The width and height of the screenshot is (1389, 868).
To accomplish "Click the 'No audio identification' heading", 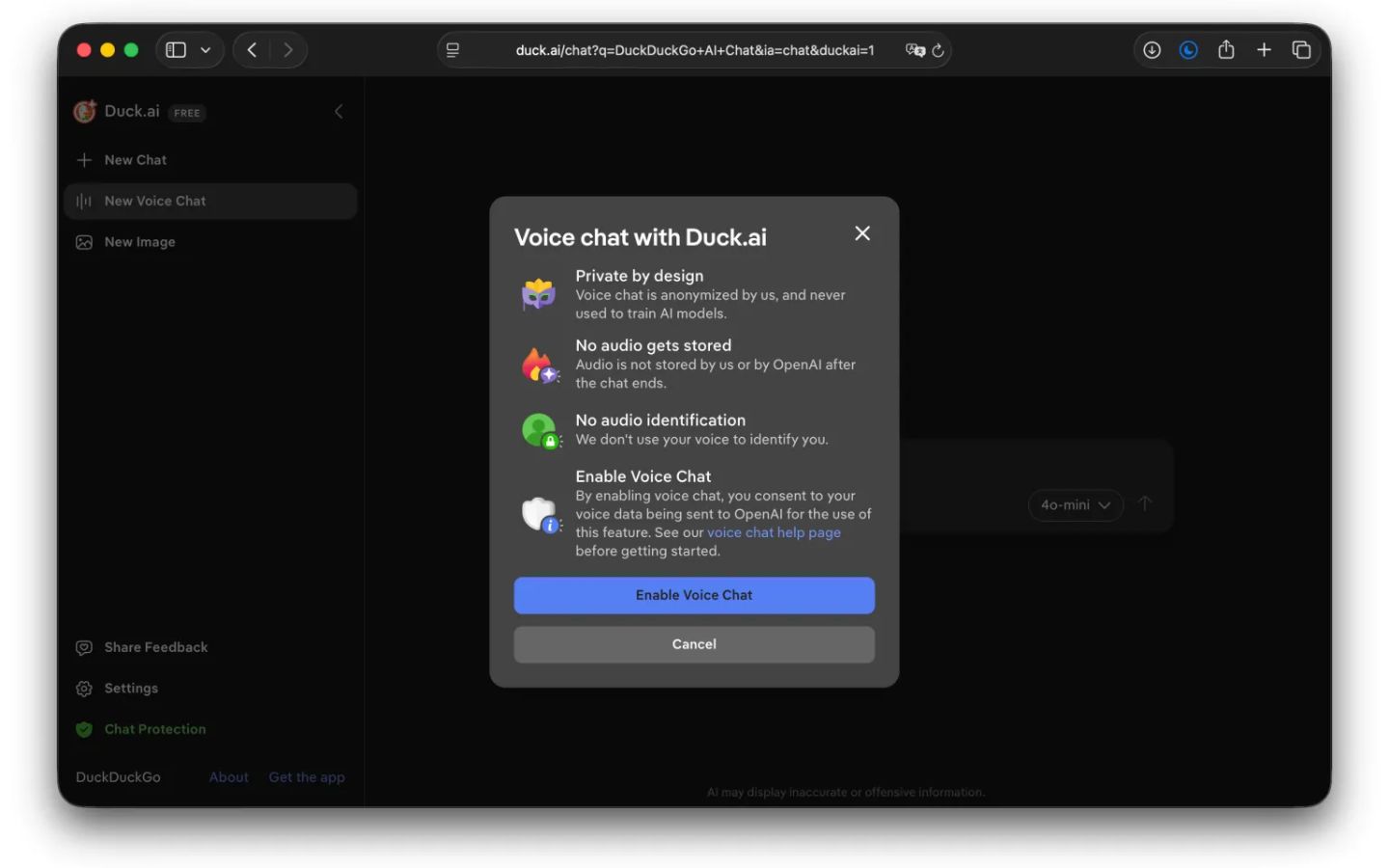I will [x=661, y=420].
